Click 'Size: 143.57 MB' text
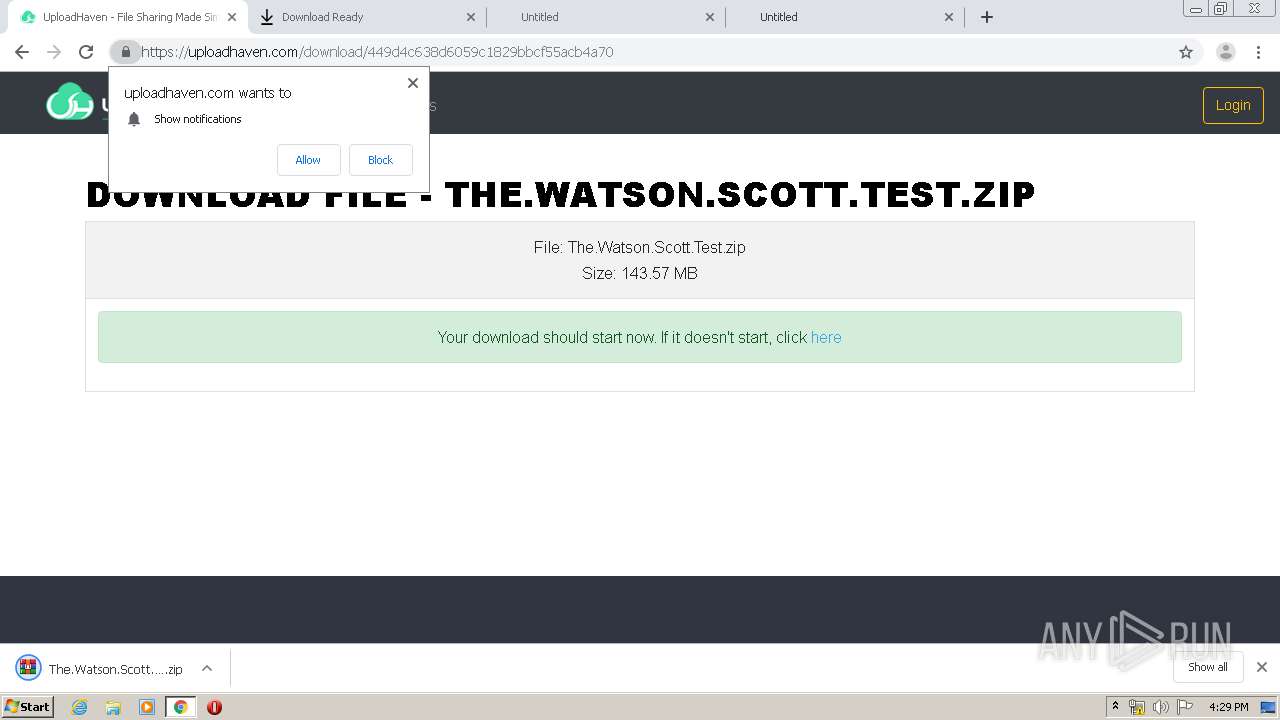The height and width of the screenshot is (720, 1280). 640,273
